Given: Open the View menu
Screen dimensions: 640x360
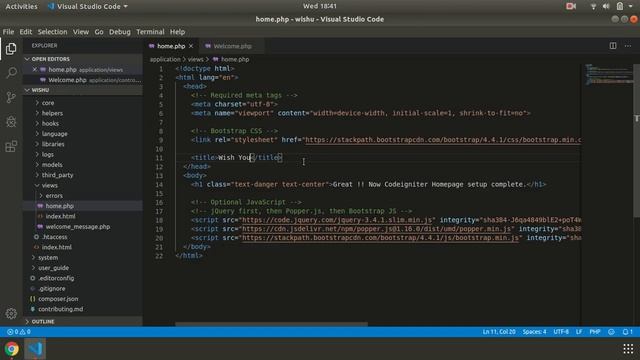Looking at the screenshot, I should click(81, 32).
